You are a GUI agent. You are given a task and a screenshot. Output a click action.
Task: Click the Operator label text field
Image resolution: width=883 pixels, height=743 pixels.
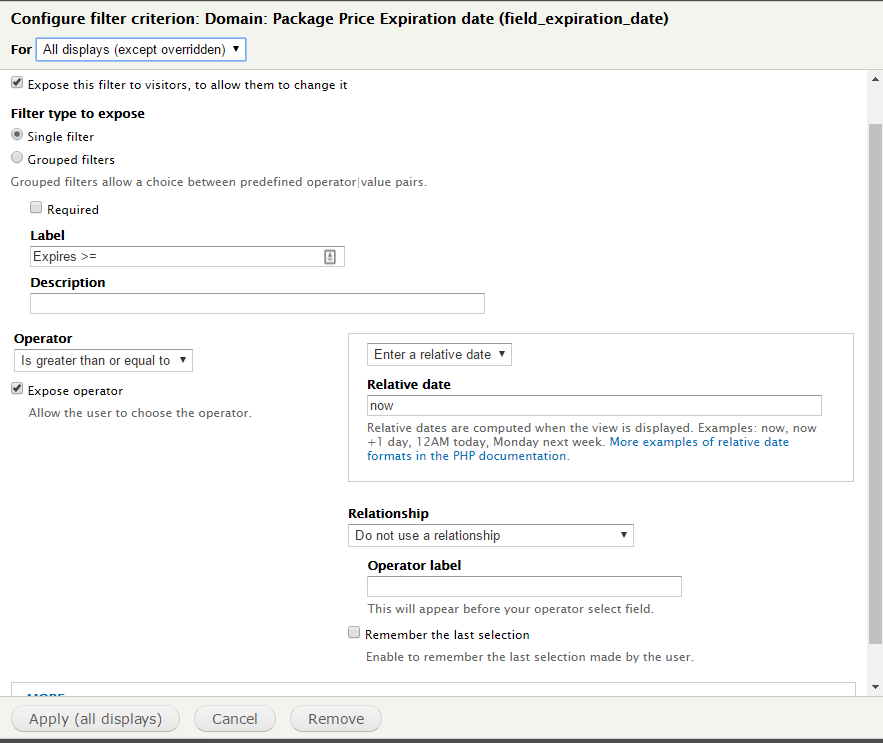pyautogui.click(x=524, y=587)
